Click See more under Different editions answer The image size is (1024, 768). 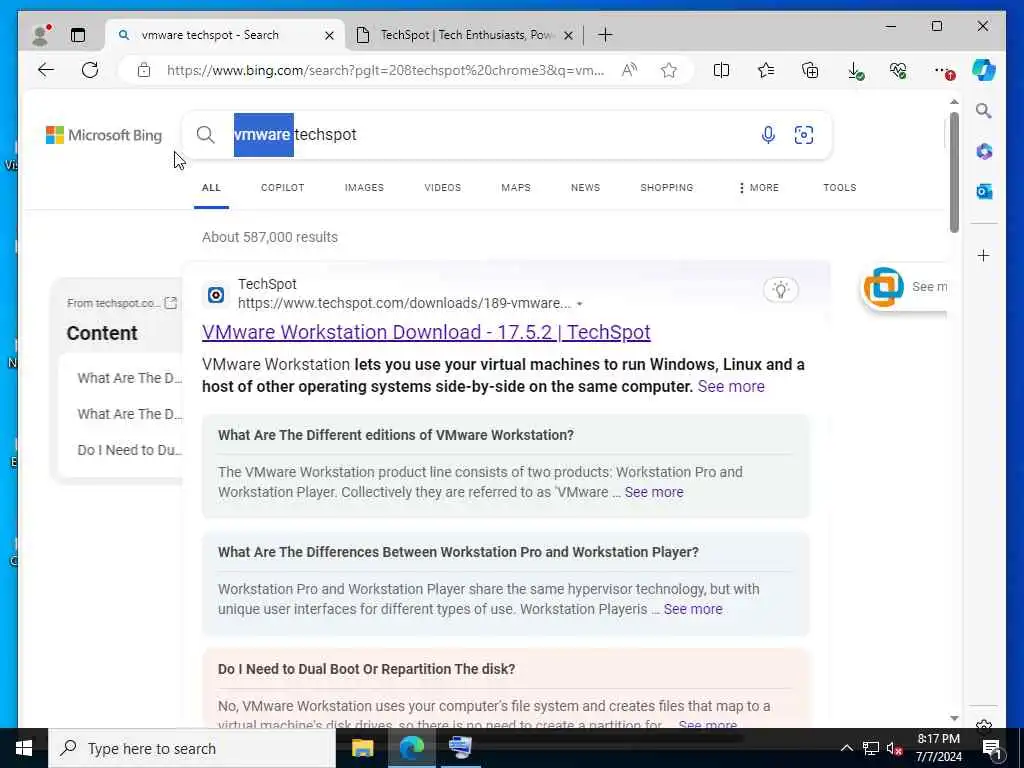tap(654, 492)
